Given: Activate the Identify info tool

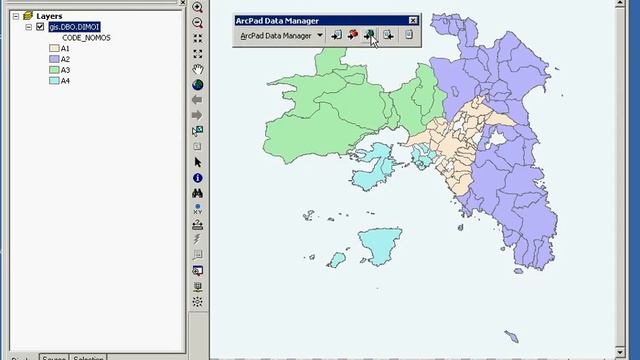Looking at the screenshot, I should click(198, 178).
